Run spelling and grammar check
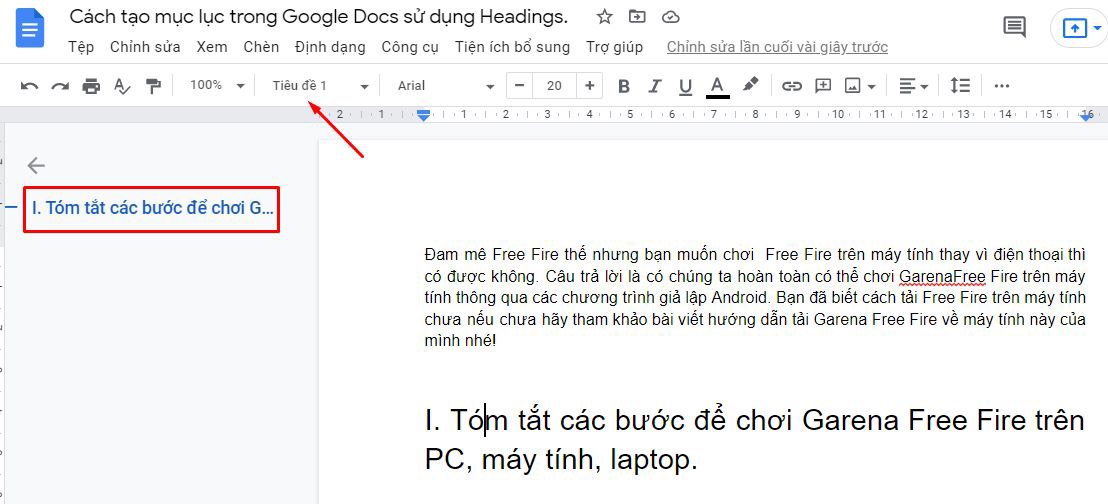Image resolution: width=1108 pixels, height=504 pixels. 122,86
